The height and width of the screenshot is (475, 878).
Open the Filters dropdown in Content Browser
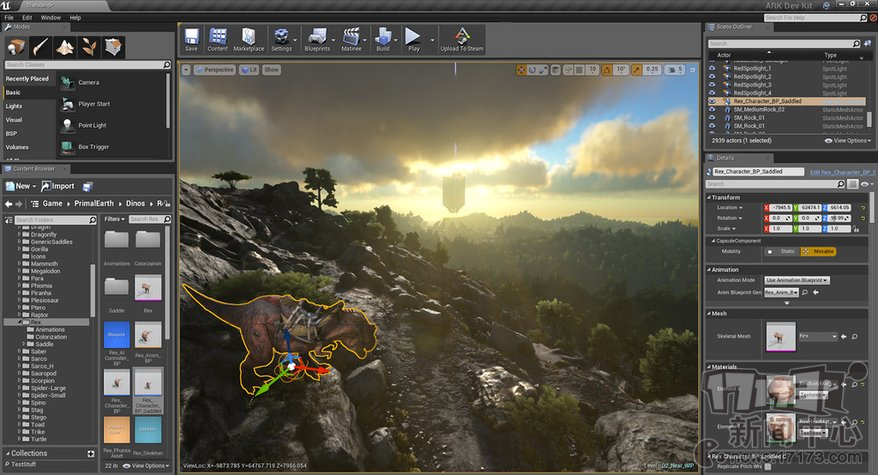[114, 219]
